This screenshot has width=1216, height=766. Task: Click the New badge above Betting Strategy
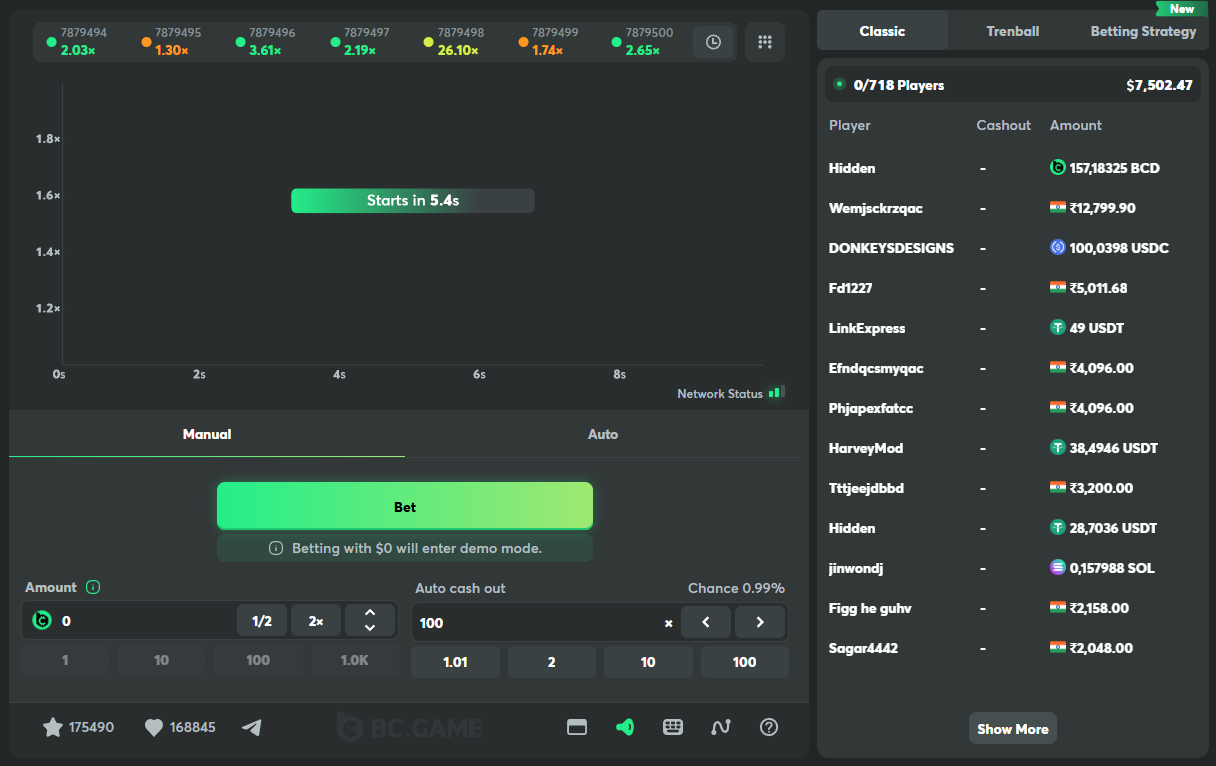tap(1182, 8)
